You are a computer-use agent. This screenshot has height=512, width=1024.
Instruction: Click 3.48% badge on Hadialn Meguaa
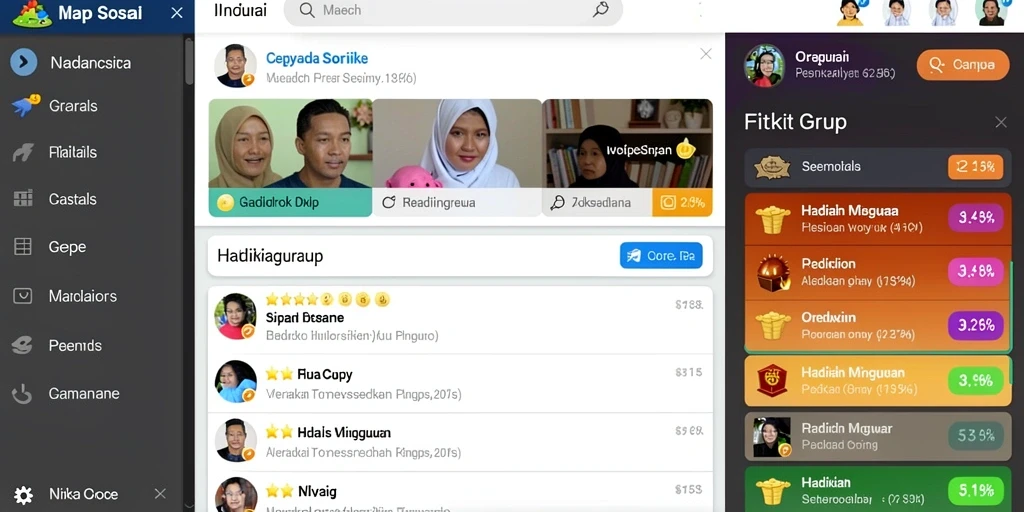click(976, 217)
